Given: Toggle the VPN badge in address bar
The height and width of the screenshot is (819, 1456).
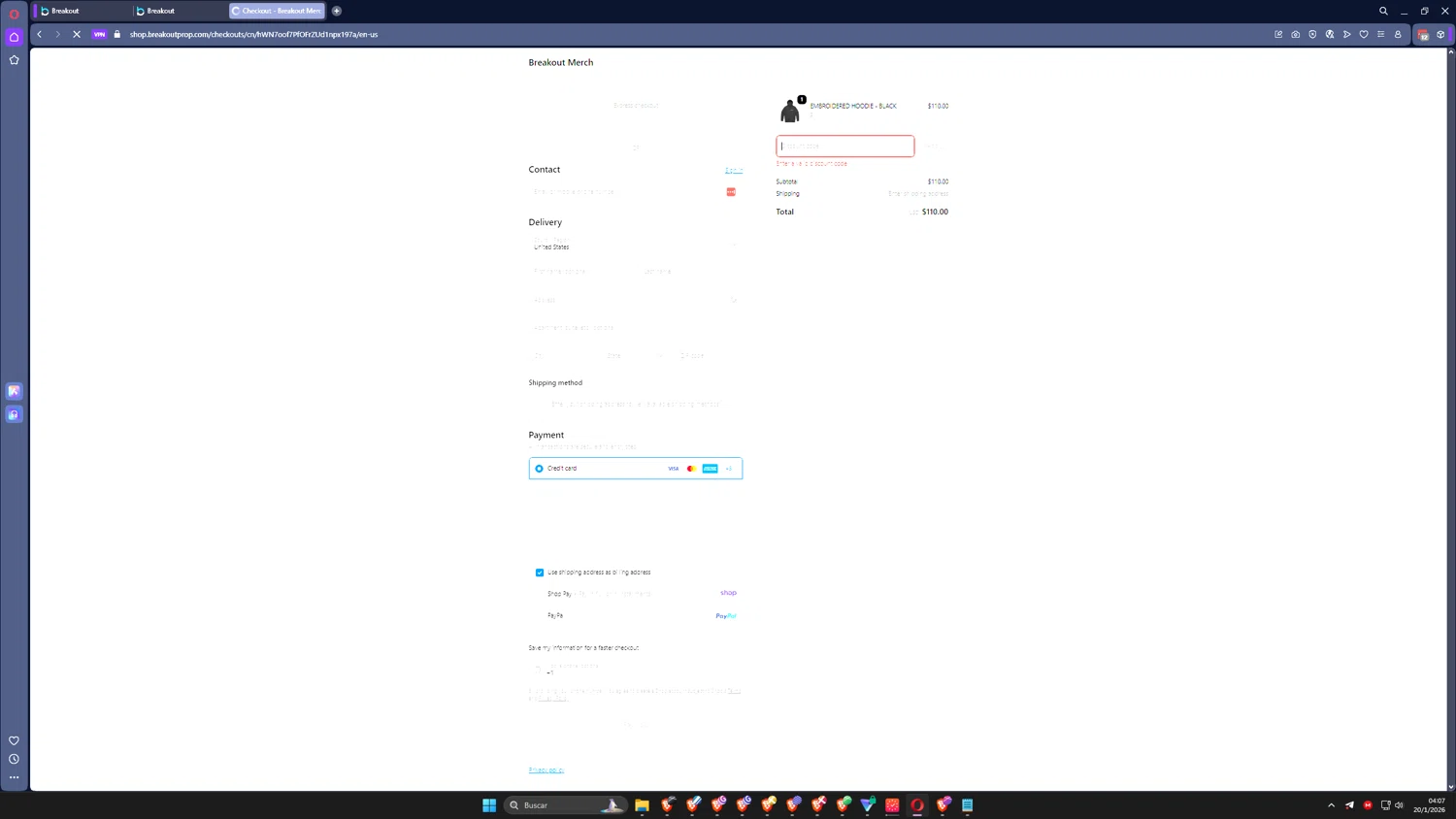Looking at the screenshot, I should click(x=99, y=34).
